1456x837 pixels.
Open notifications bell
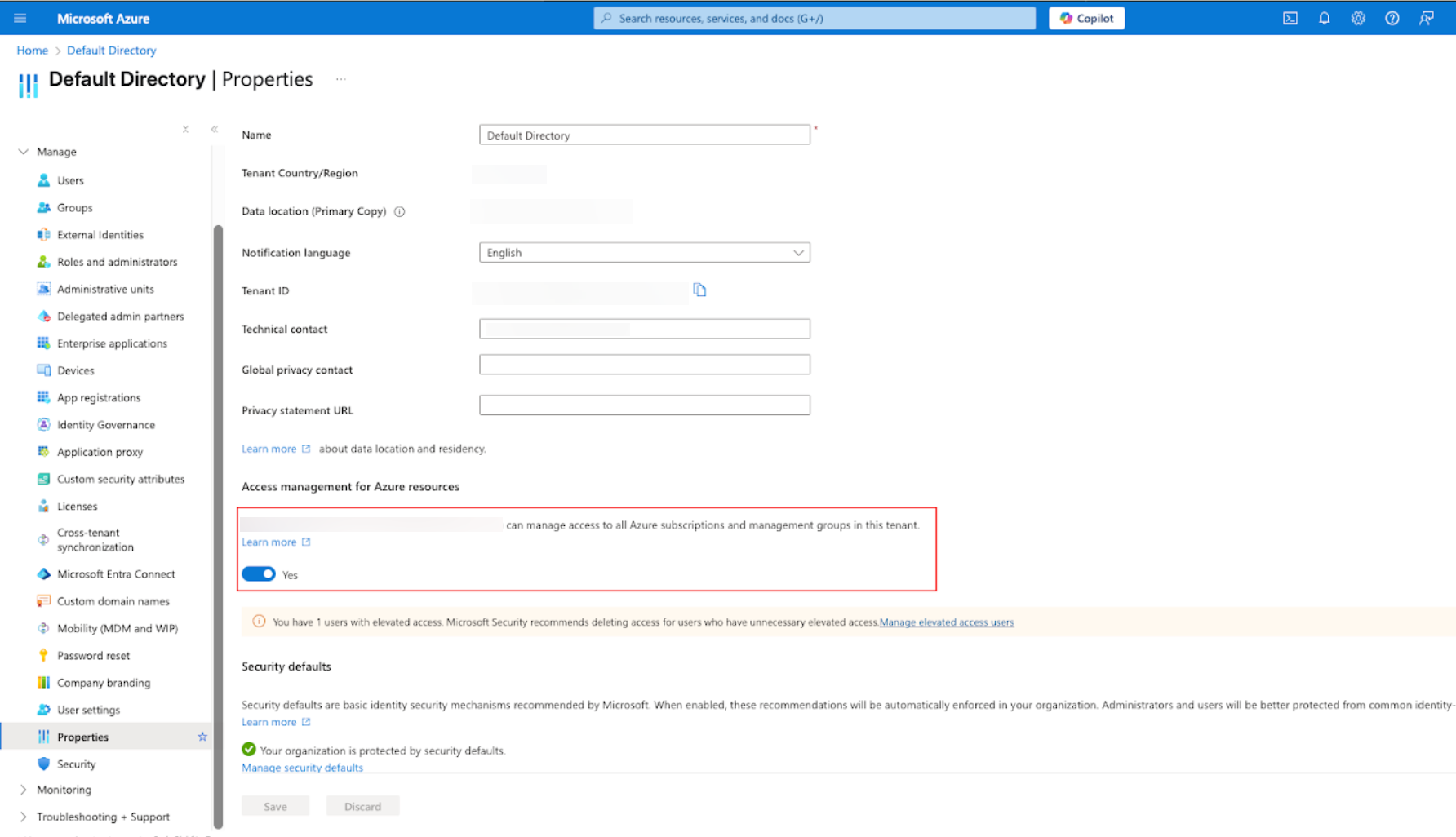pos(1325,18)
